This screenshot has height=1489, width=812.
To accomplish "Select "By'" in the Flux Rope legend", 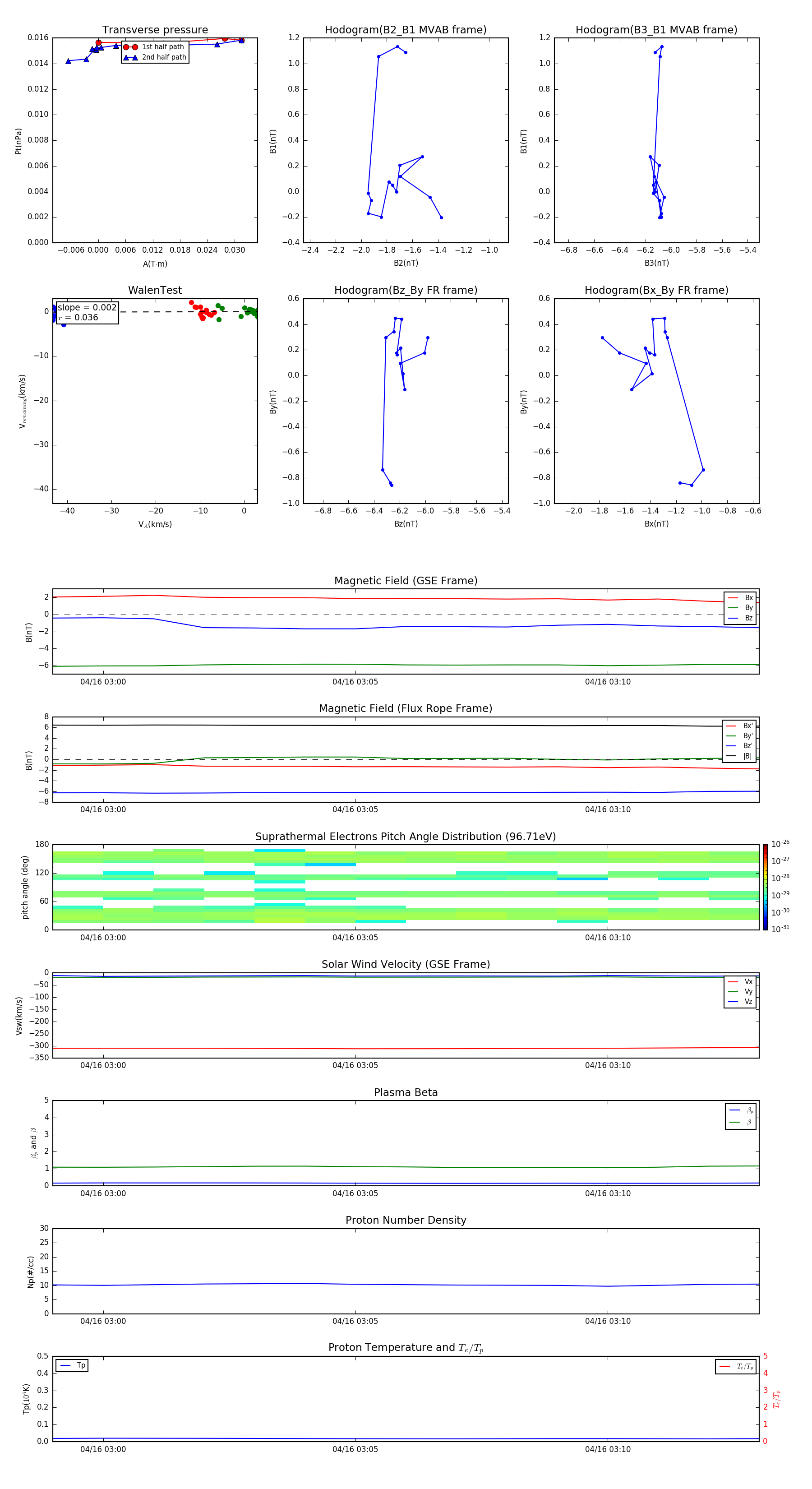I will tap(748, 736).
